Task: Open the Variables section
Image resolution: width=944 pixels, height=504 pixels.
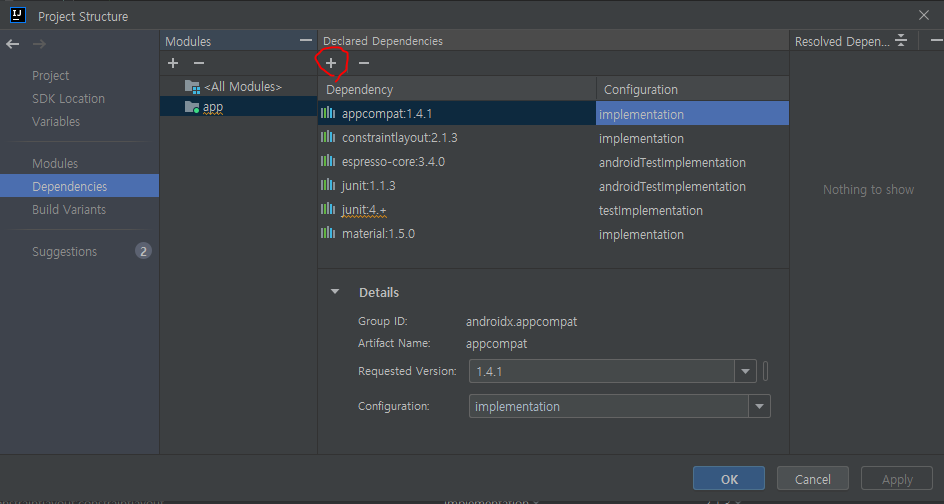Action: coord(56,122)
